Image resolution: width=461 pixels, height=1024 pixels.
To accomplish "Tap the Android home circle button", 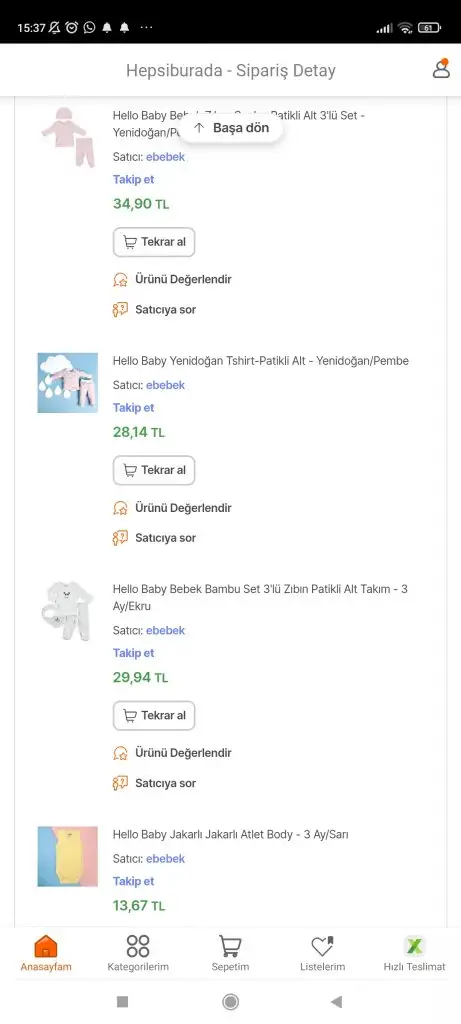I will [x=230, y=1001].
